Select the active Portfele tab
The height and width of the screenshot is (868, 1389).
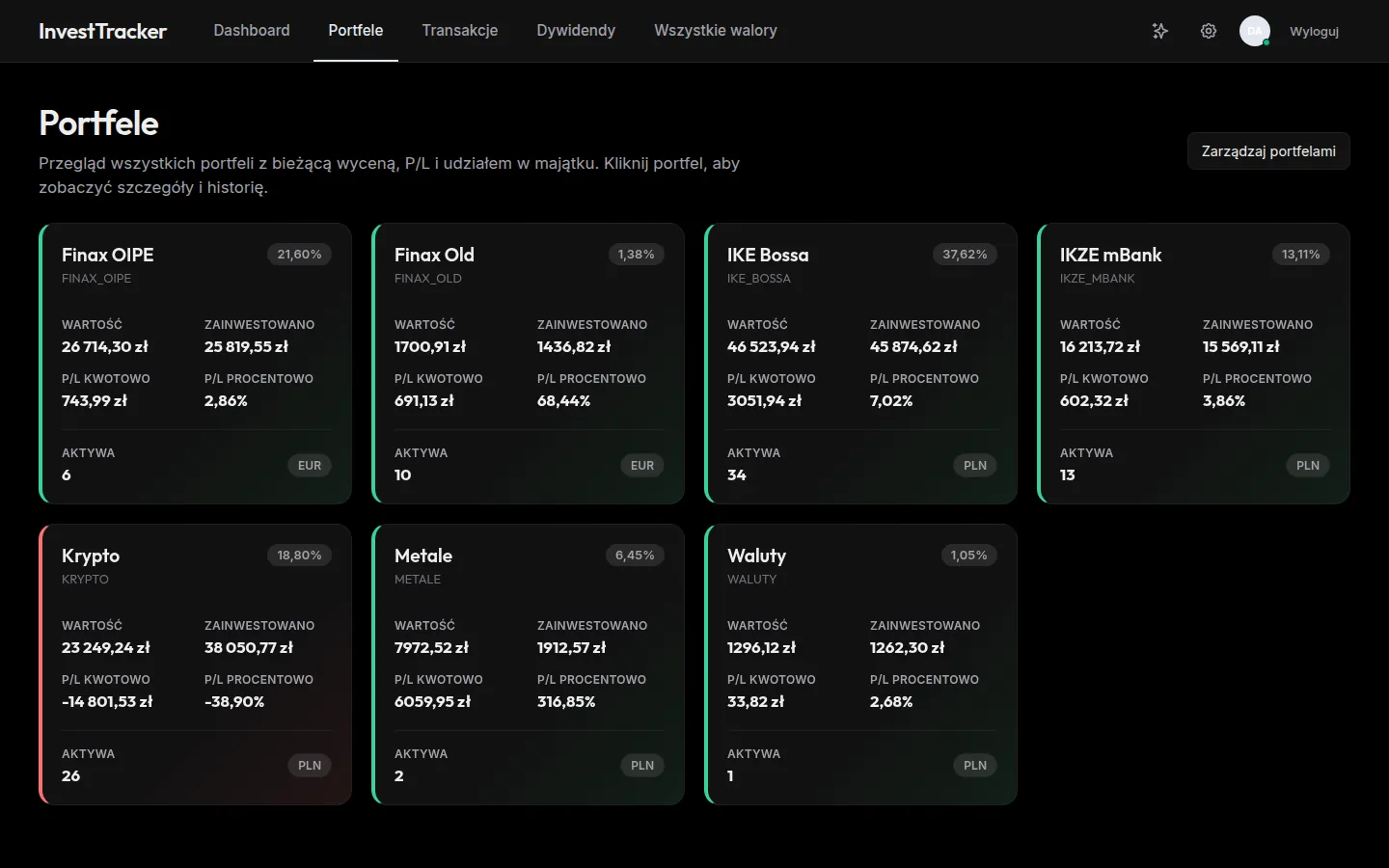click(356, 31)
